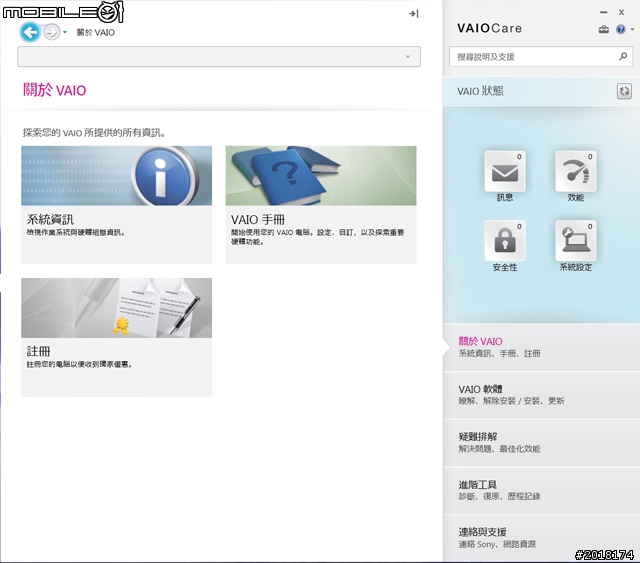
Task: Click the VAIO 狀態 header text
Action: [x=480, y=91]
